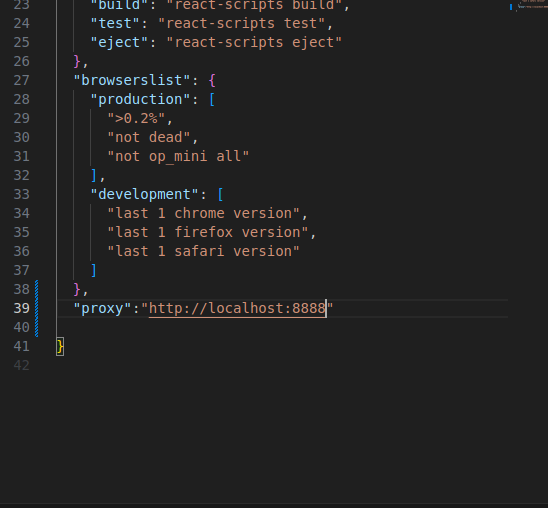Open the http://localhost:8888 link
The width and height of the screenshot is (548, 508).
pos(237,309)
